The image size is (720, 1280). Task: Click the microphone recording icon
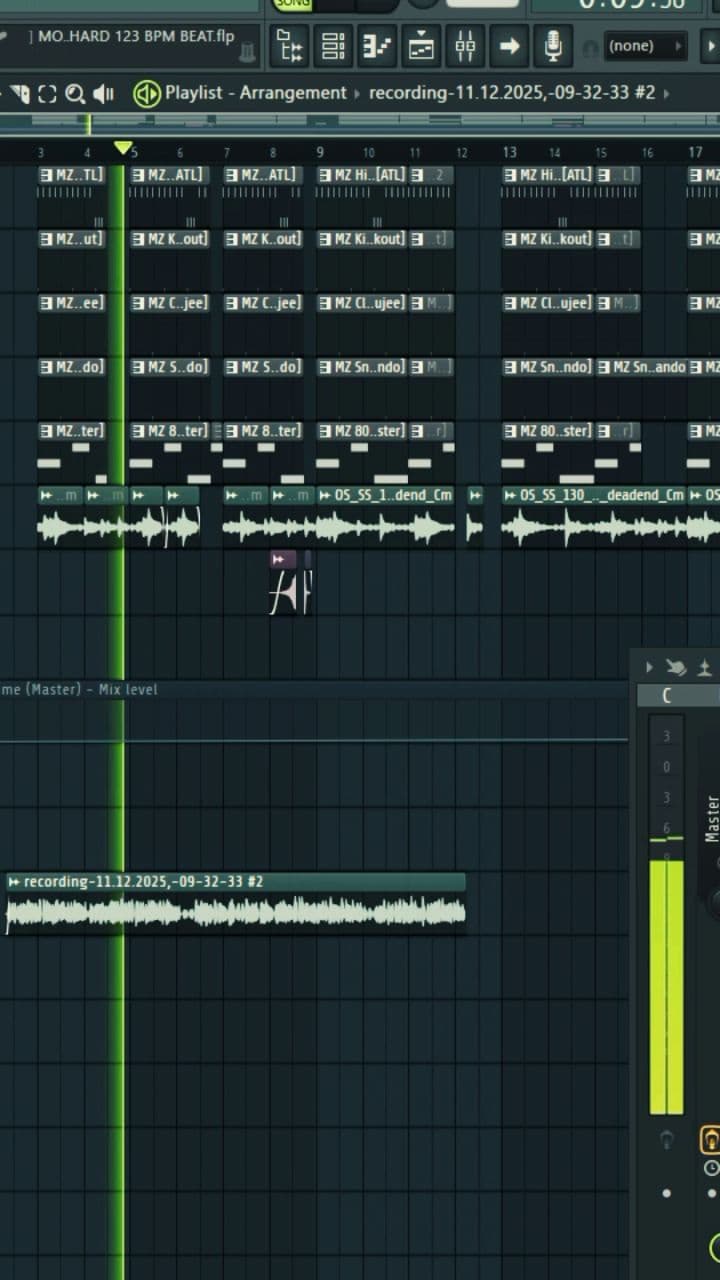[x=553, y=46]
